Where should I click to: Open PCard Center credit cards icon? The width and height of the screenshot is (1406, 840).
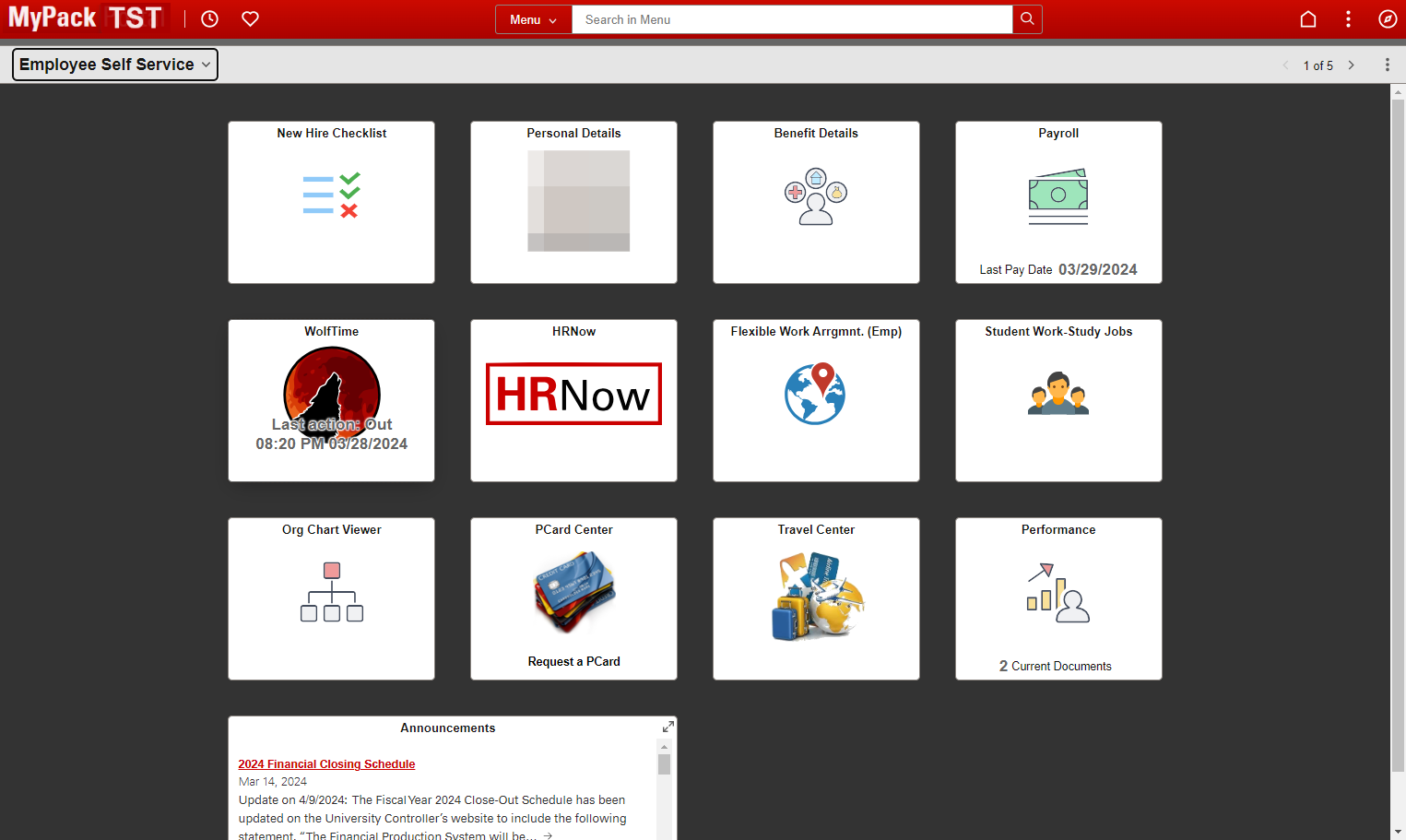pyautogui.click(x=574, y=592)
